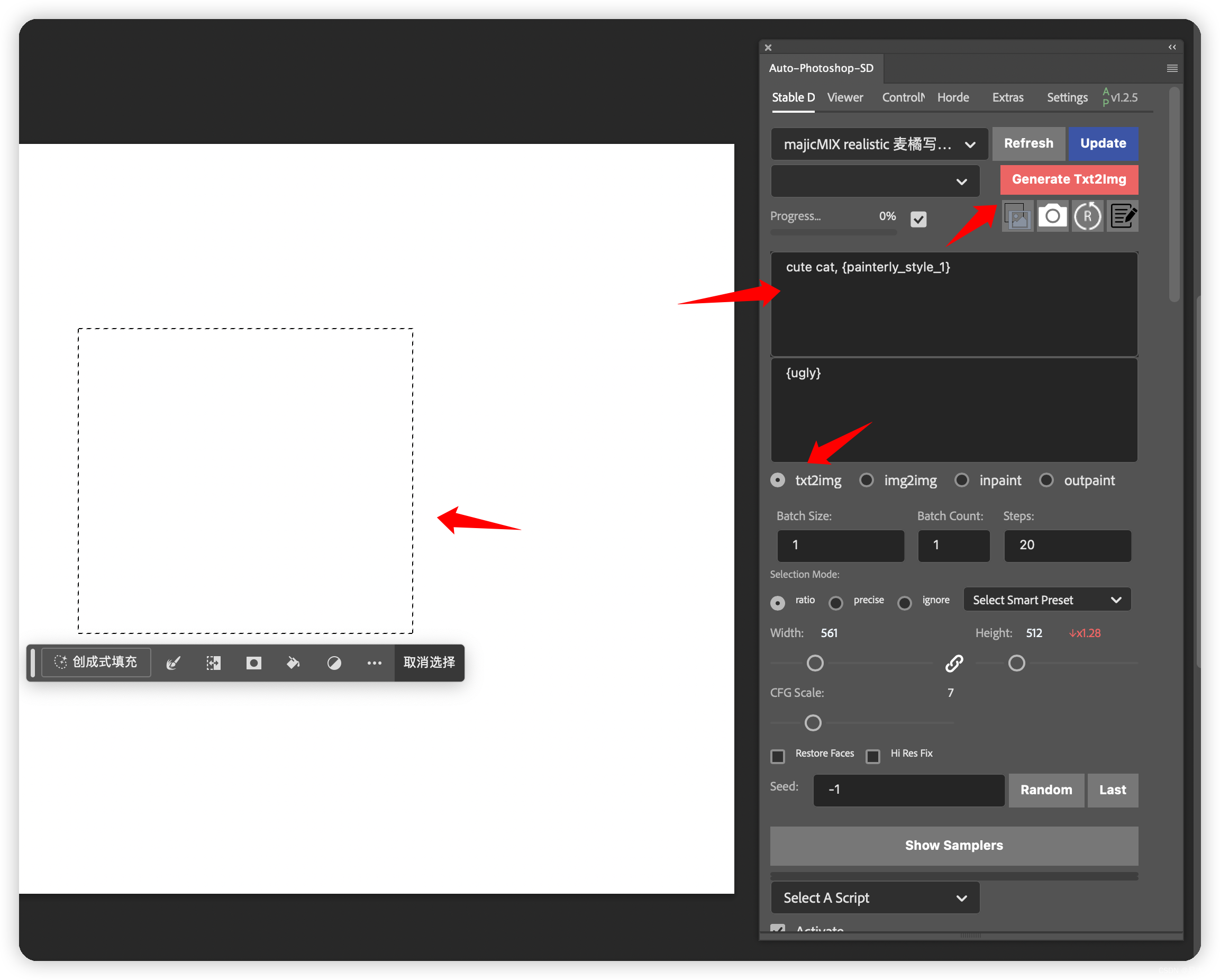Image resolution: width=1220 pixels, height=980 pixels.
Task: Click the Batch Size input field
Action: 840,546
